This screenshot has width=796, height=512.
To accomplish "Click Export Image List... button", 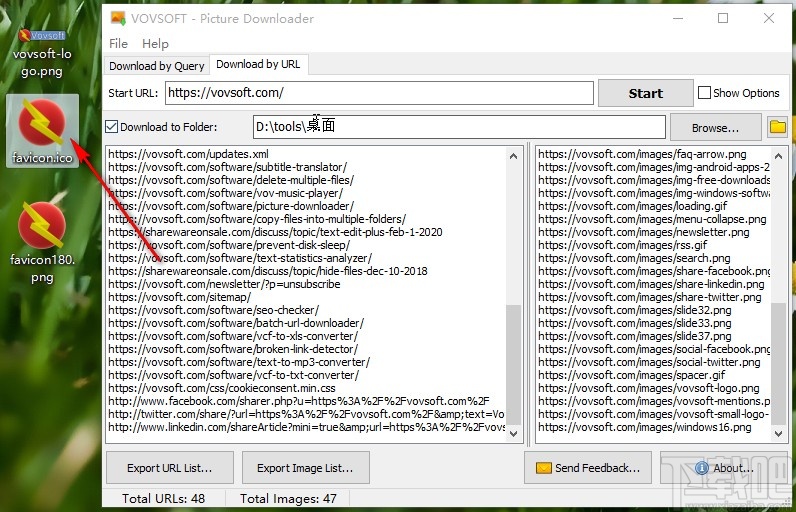I will click(305, 468).
